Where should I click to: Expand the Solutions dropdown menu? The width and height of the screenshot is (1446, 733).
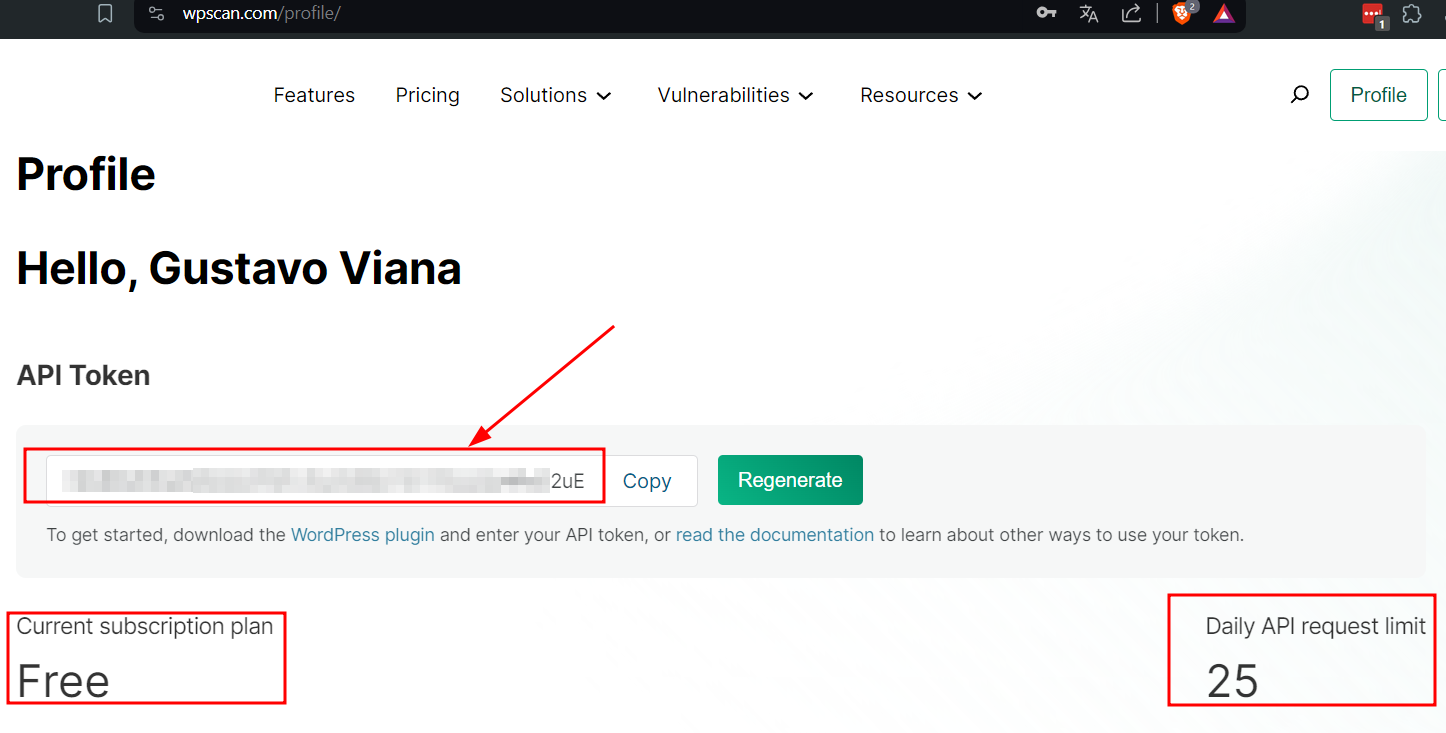[556, 95]
